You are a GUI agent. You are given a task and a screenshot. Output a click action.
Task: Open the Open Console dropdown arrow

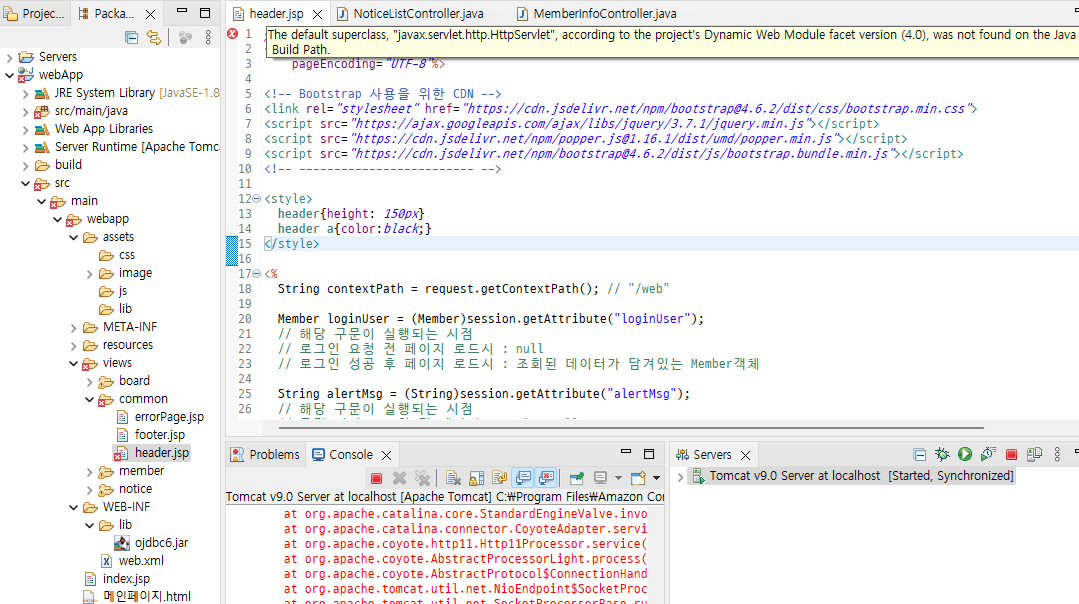656,478
